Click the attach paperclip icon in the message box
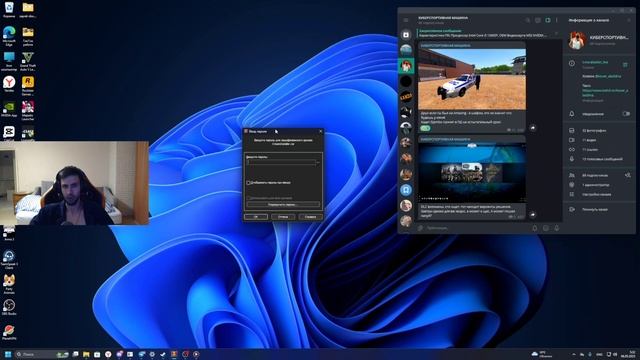640x360 pixels. point(420,228)
